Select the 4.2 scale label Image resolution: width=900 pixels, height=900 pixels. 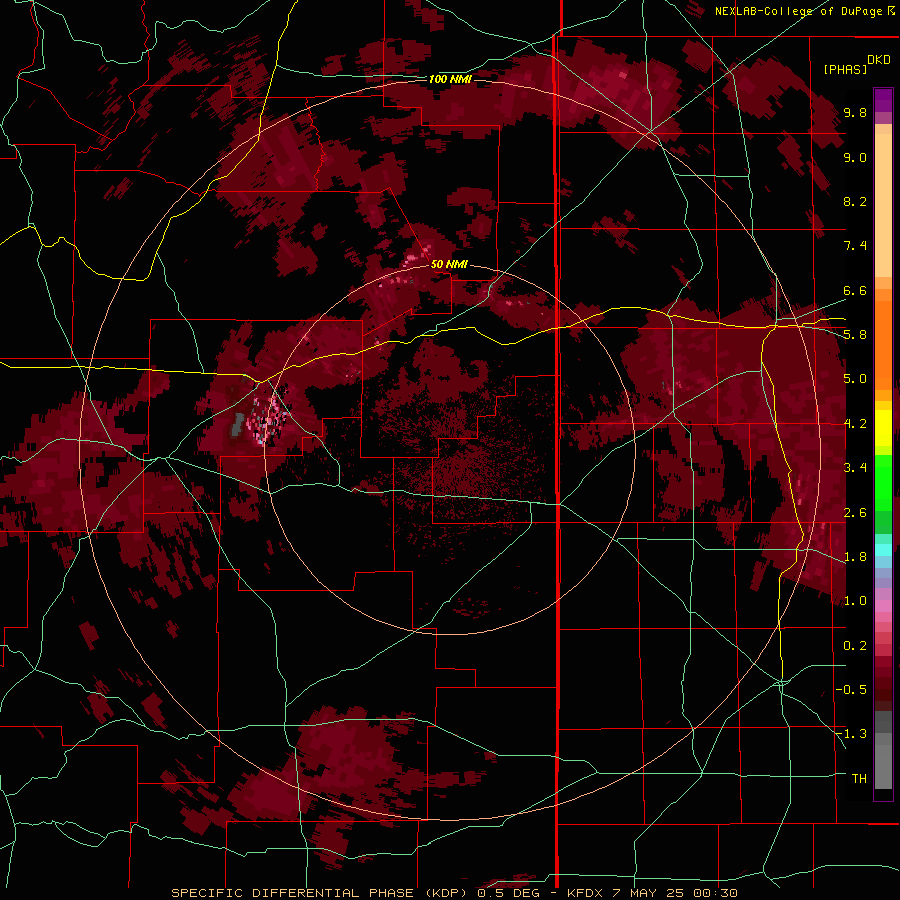(x=855, y=424)
